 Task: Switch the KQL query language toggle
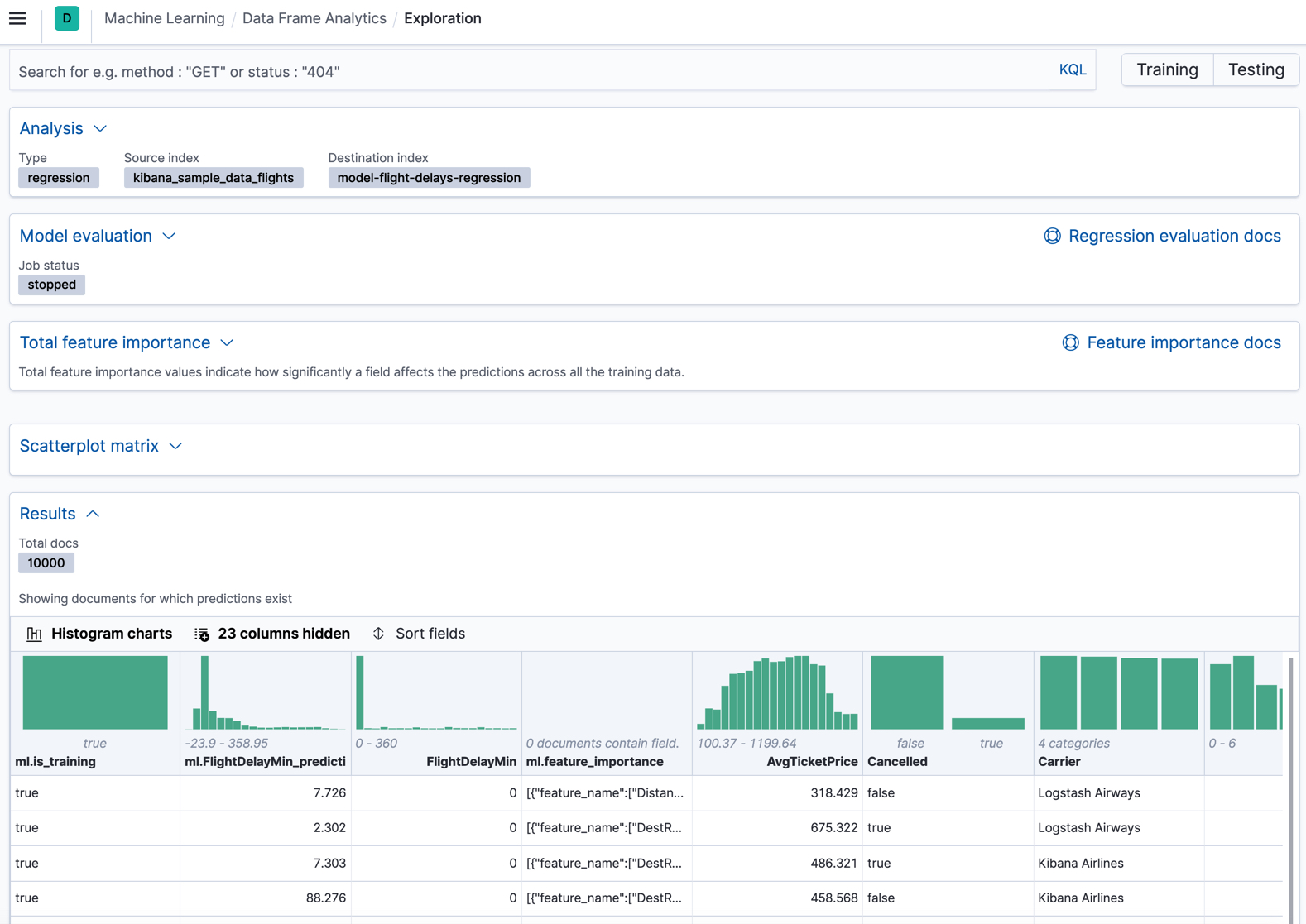pyautogui.click(x=1072, y=70)
